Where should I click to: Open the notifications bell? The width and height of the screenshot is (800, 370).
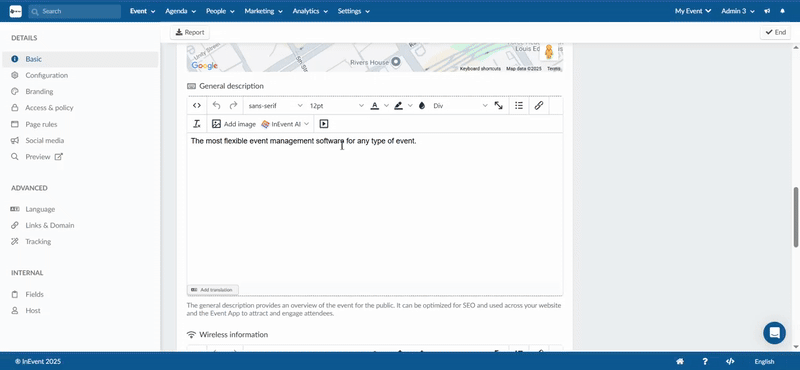click(783, 11)
